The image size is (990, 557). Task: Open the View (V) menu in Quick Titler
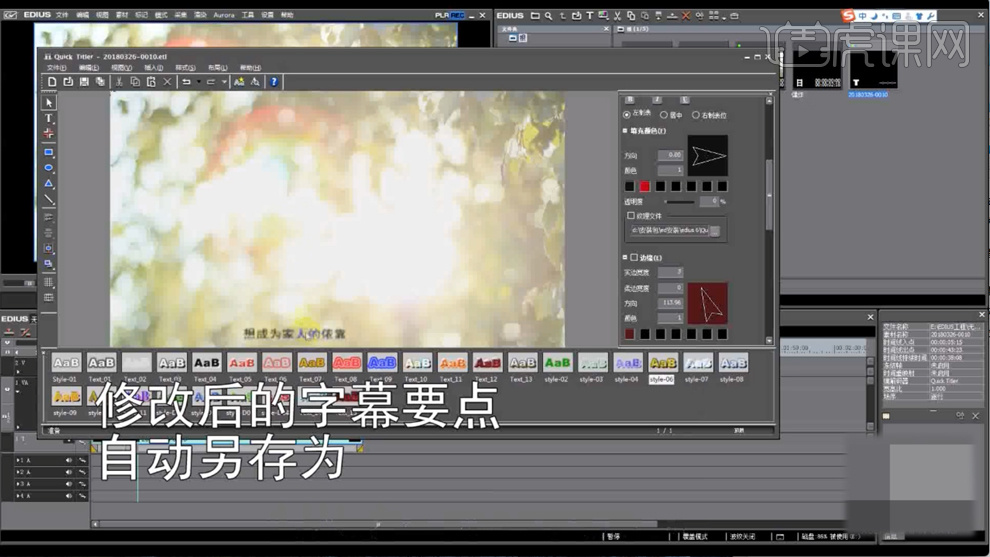coord(121,68)
